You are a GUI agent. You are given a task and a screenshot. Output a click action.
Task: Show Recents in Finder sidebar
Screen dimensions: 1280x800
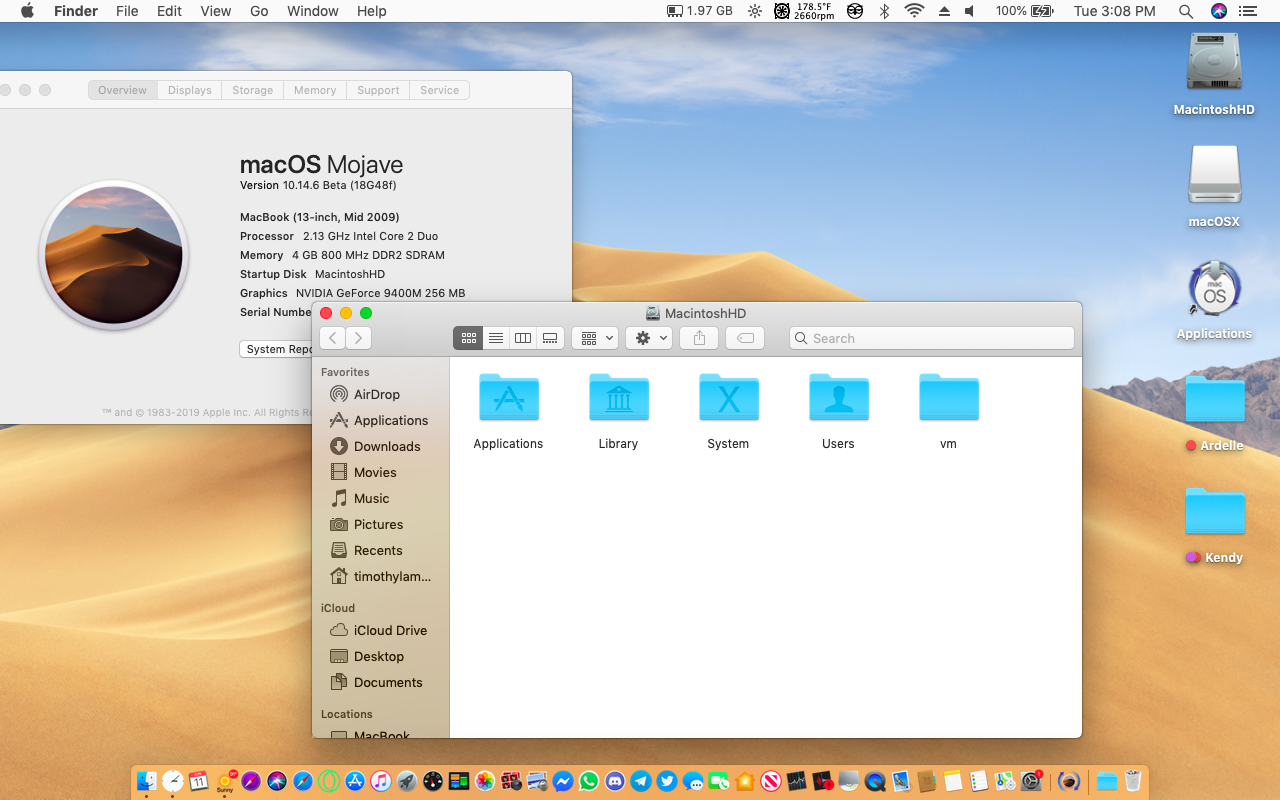tap(380, 550)
